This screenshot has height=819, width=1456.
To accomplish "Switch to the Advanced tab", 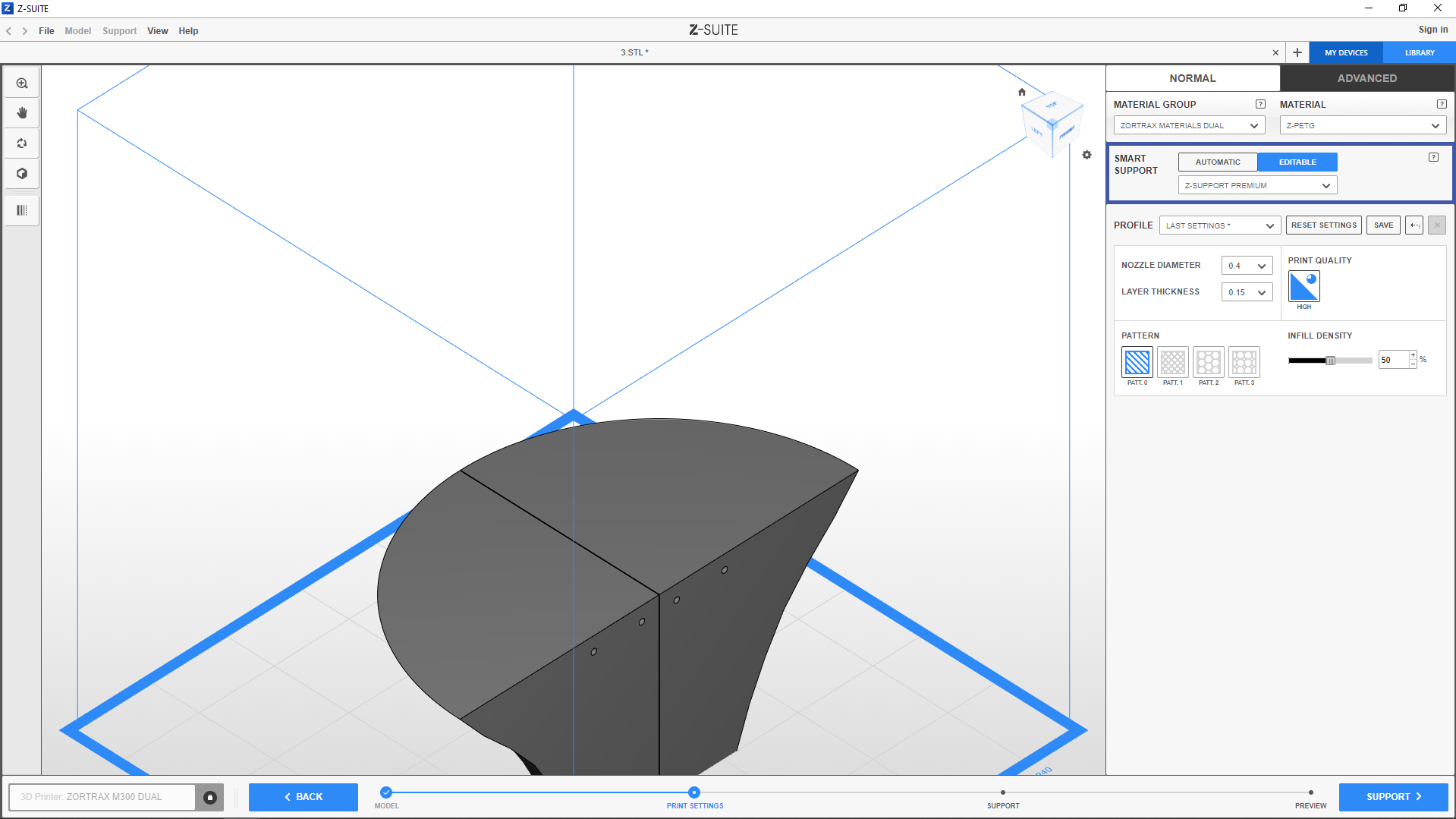I will (x=1366, y=78).
